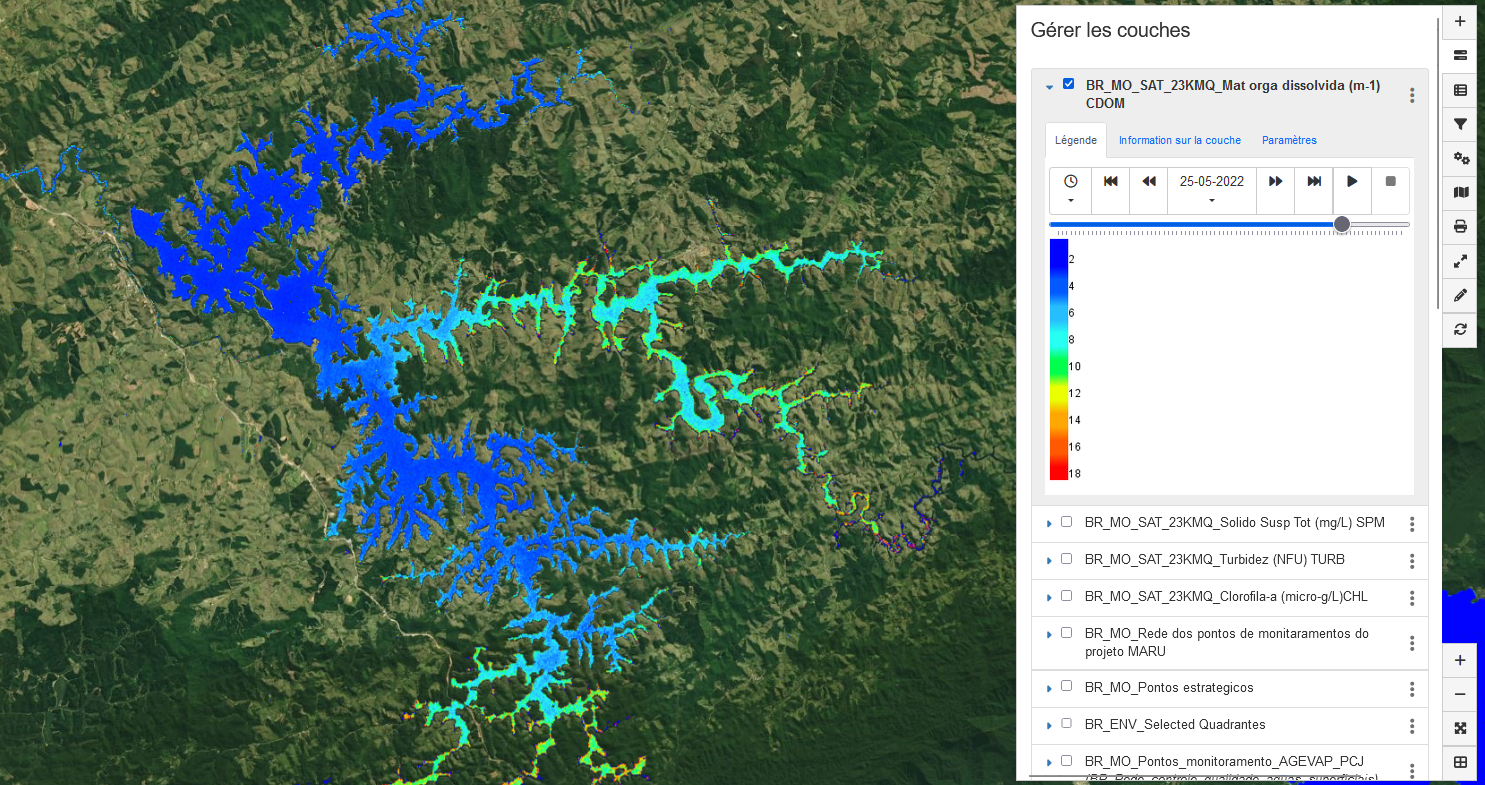
Task: Expand the Turbidez (NFU) TURB layer
Action: (x=1048, y=560)
